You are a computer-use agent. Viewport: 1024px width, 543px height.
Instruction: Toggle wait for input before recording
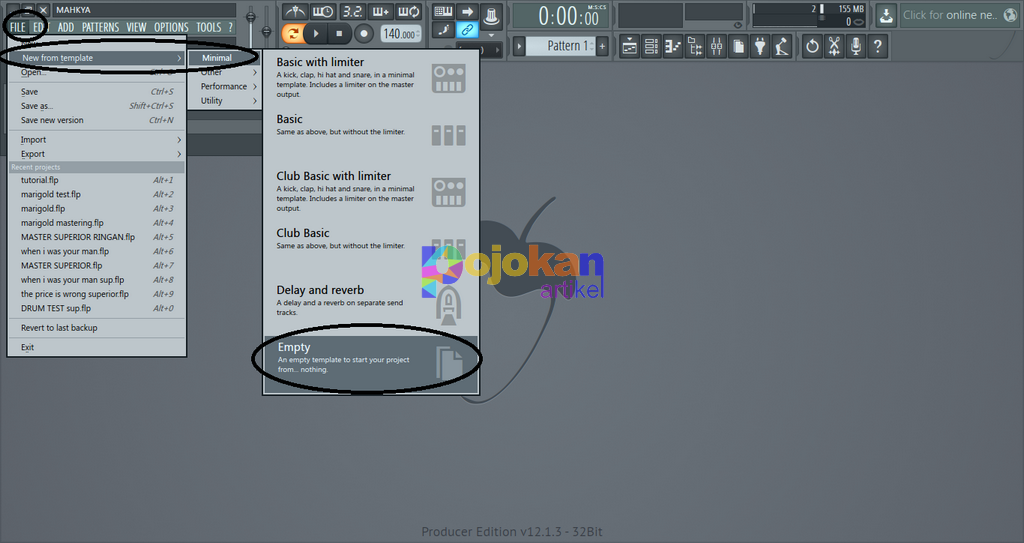coord(323,12)
